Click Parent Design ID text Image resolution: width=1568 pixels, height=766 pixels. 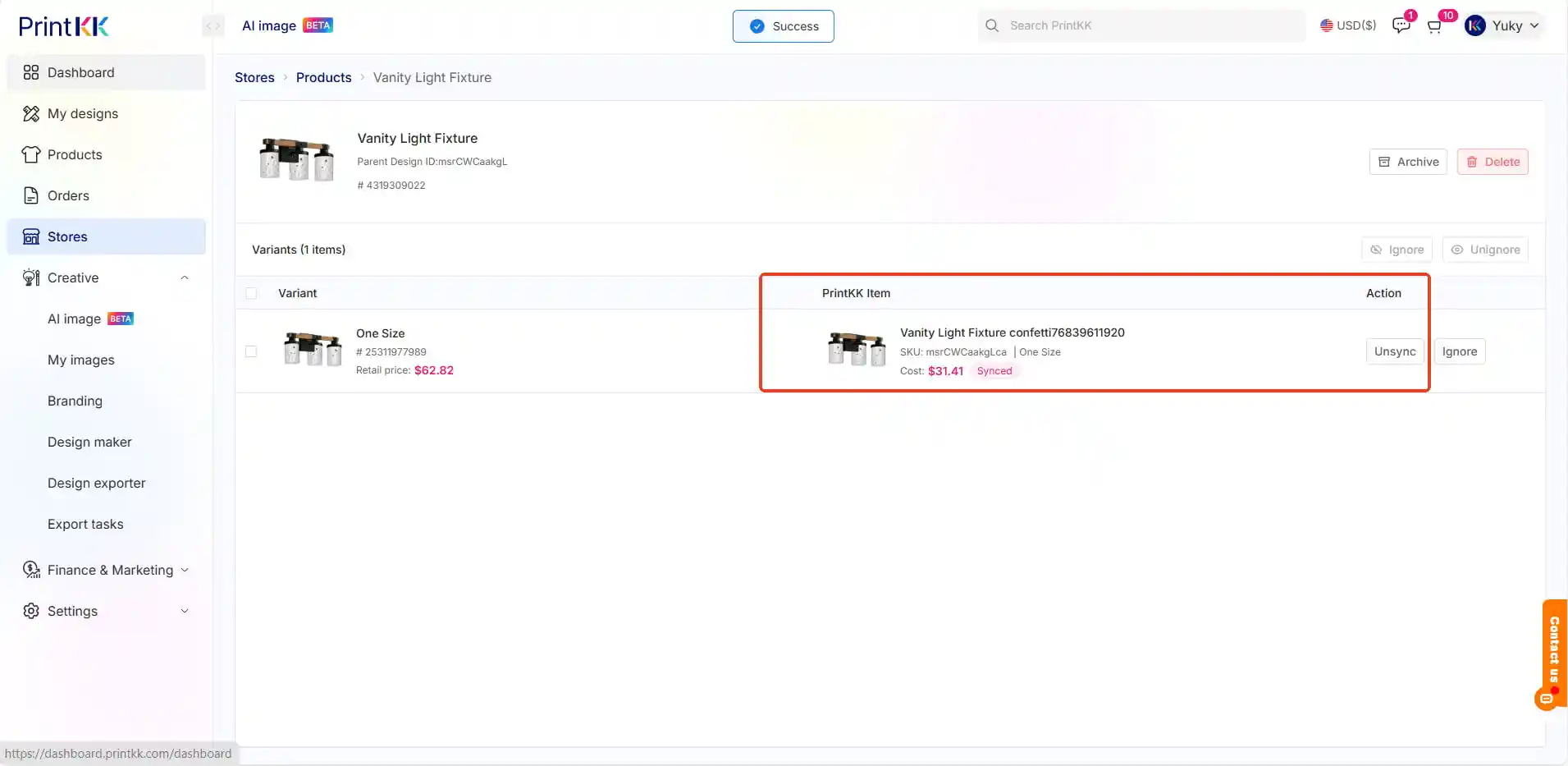432,162
